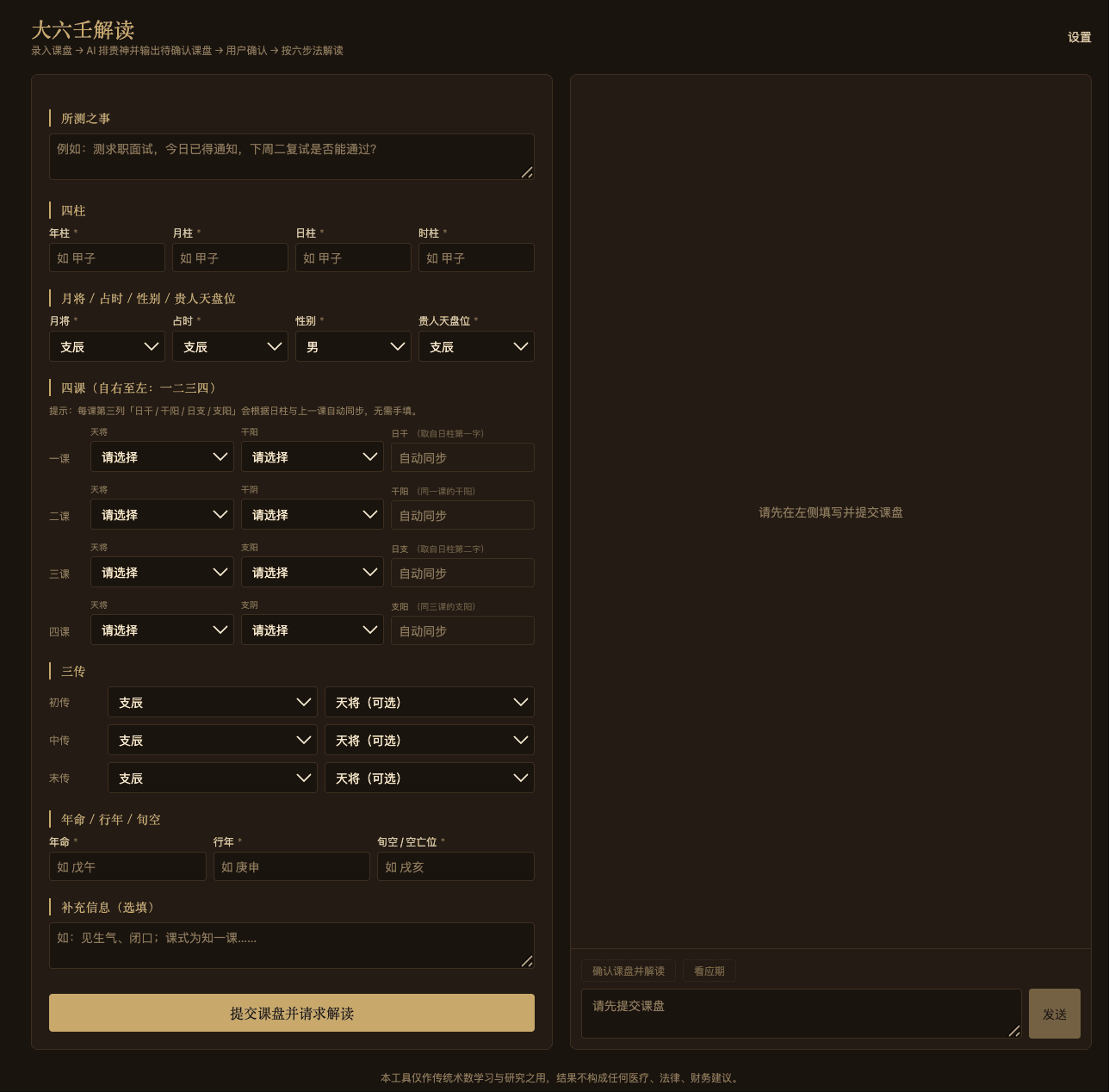Viewport: 1109px width, 1092px height.
Task: Click the workflow subtitle under the title
Action: pyautogui.click(x=187, y=51)
